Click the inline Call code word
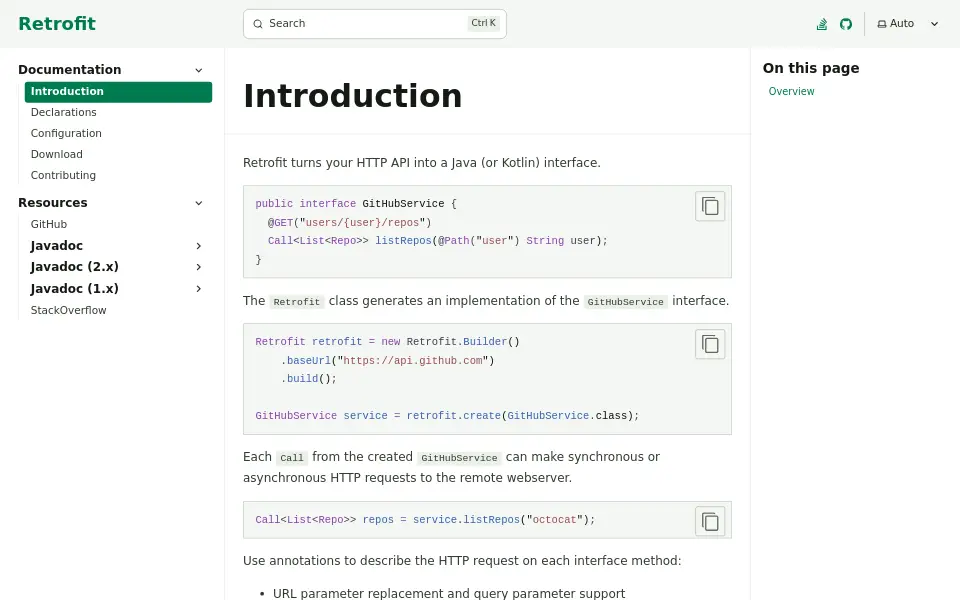Screen dimensions: 960x600 coord(291,458)
